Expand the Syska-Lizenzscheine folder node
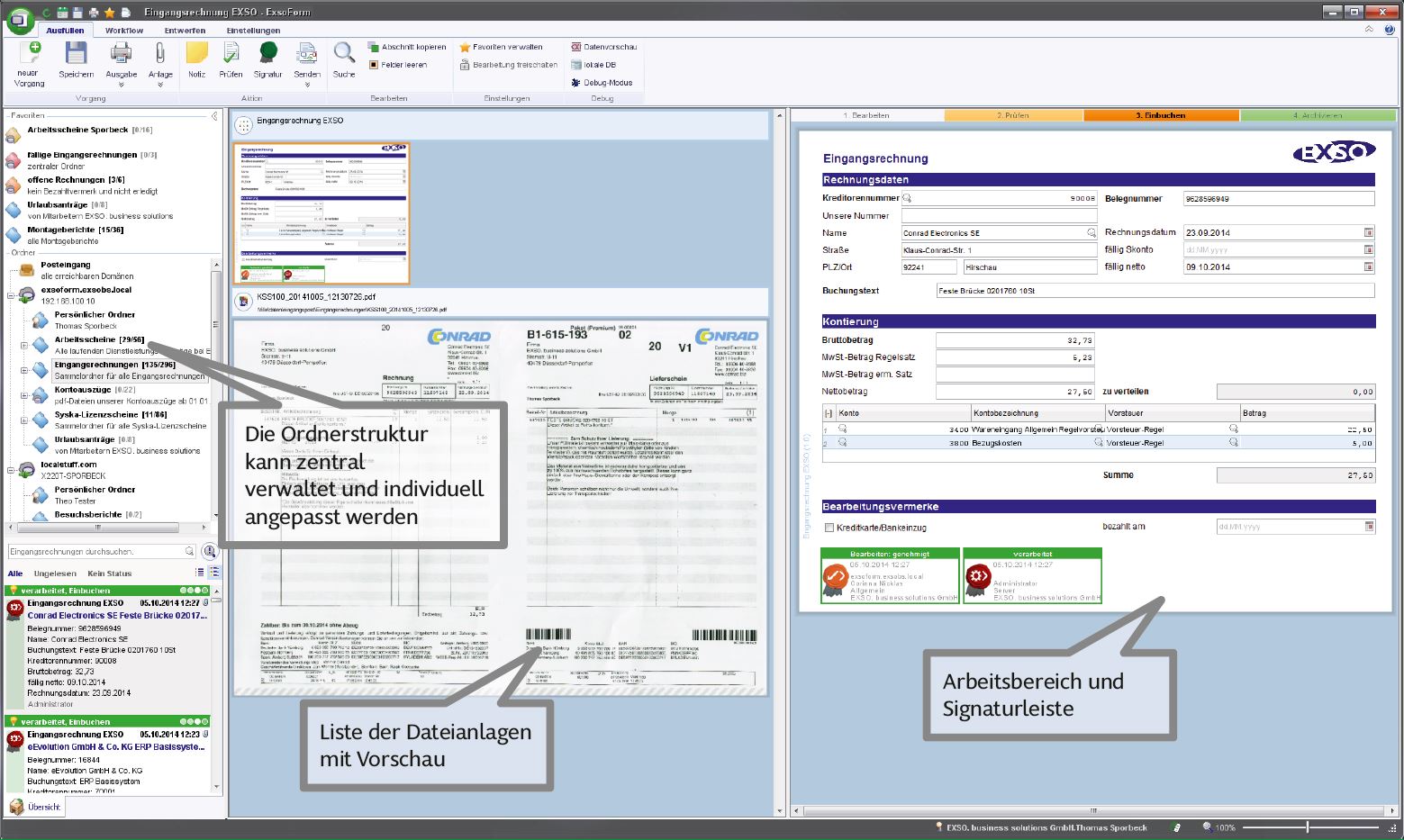Screen dimensions: 1404x840 tap(24, 420)
